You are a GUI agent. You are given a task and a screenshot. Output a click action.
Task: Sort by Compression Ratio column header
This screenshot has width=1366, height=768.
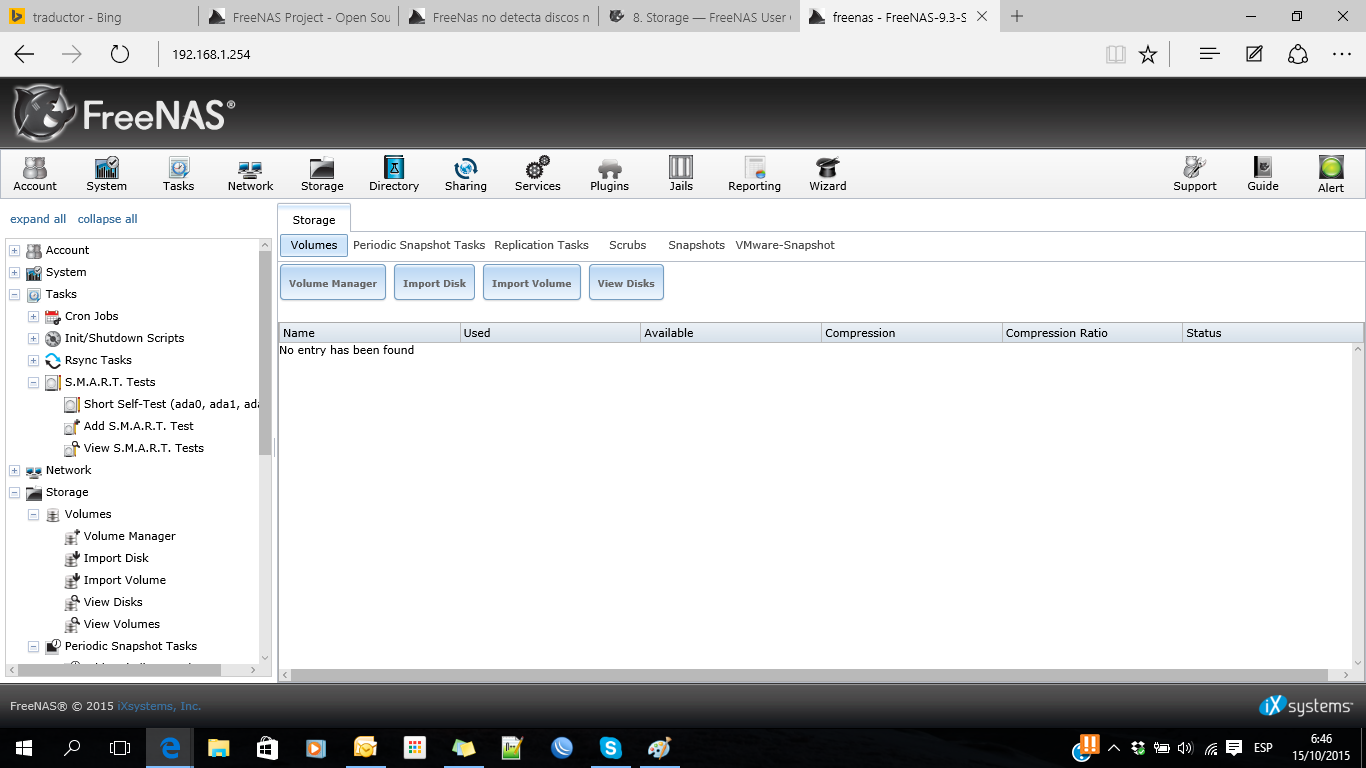coord(1092,333)
